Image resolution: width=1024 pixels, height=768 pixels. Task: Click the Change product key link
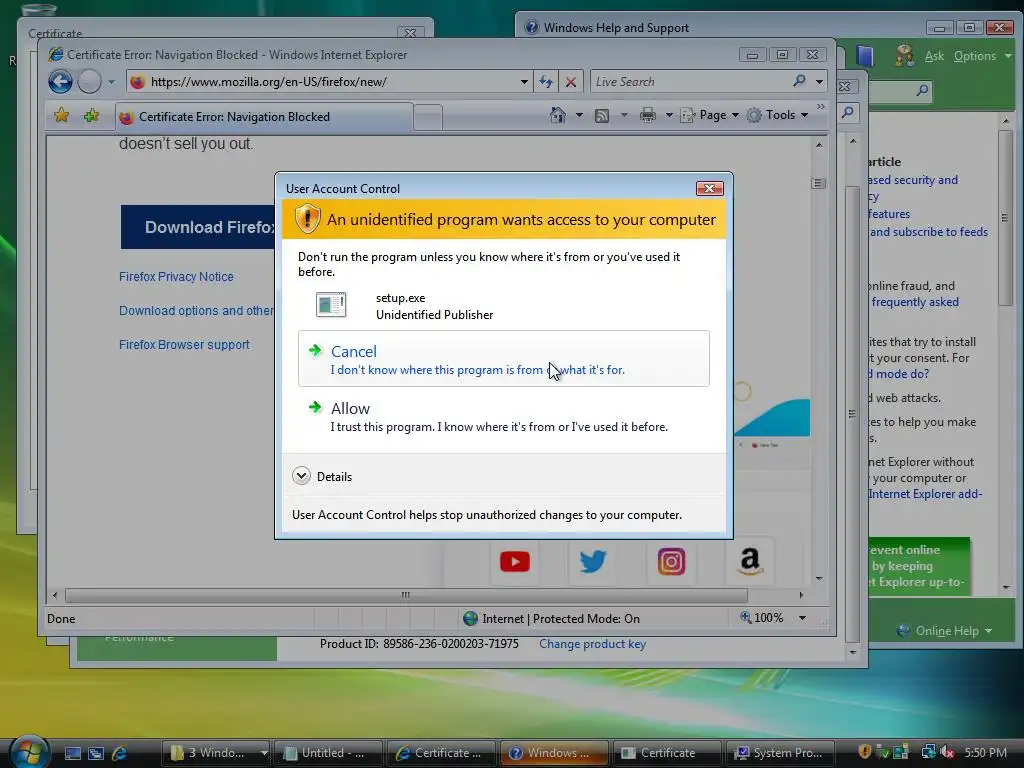[592, 644]
